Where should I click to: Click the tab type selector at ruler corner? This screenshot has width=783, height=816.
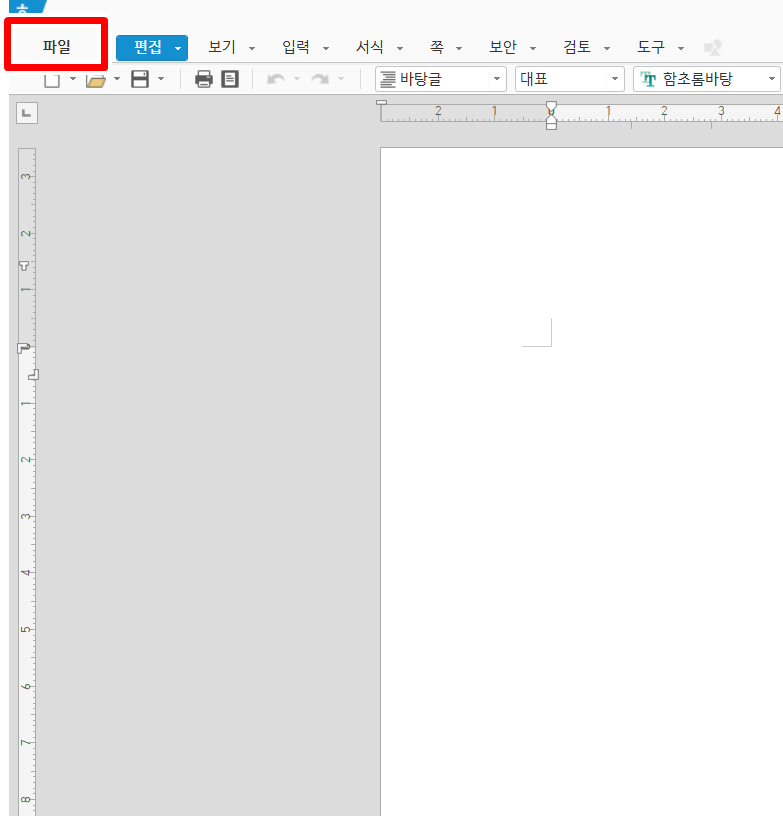(27, 113)
